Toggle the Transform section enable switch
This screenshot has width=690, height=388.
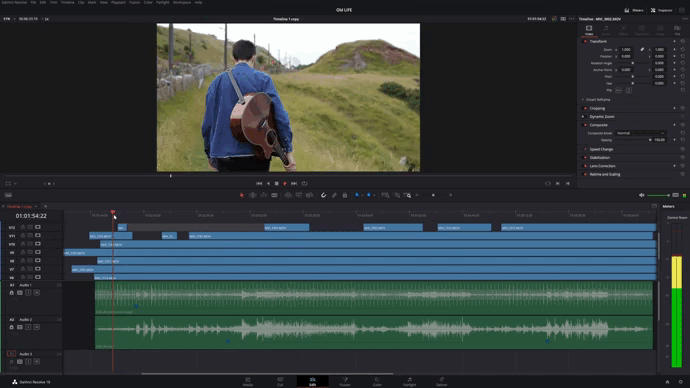tap(585, 41)
